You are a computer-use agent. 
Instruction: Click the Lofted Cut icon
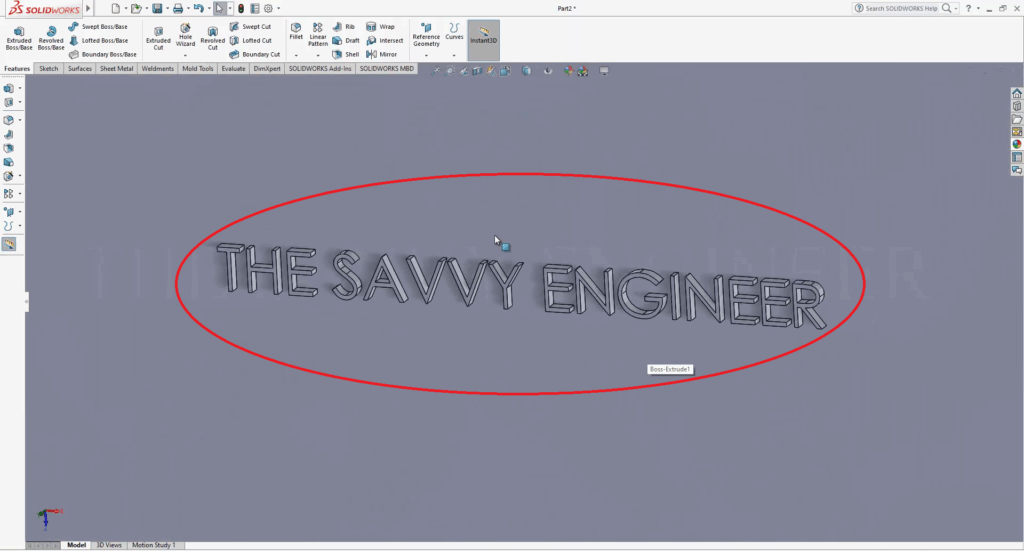point(250,40)
